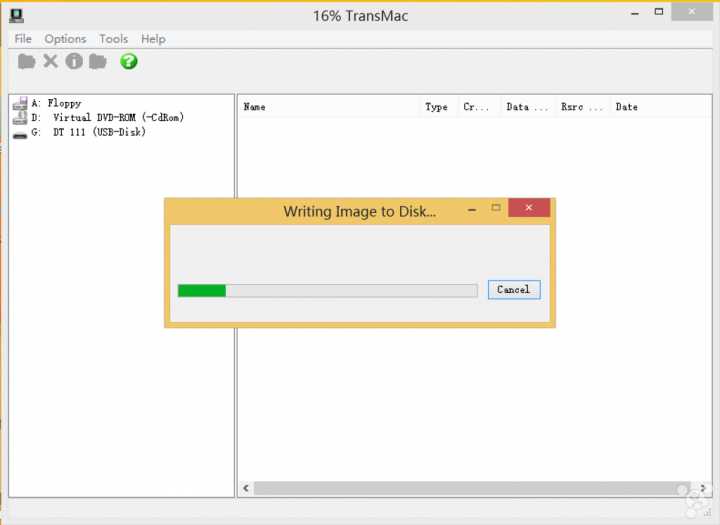Image resolution: width=720 pixels, height=525 pixels.
Task: Click the horizontal scrollbar track in file list
Action: click(x=472, y=488)
